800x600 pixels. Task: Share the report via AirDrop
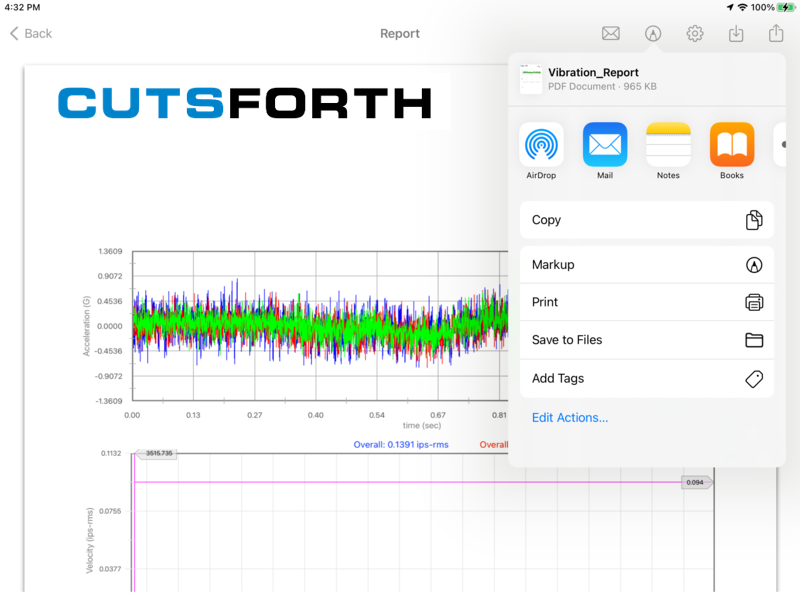[541, 151]
